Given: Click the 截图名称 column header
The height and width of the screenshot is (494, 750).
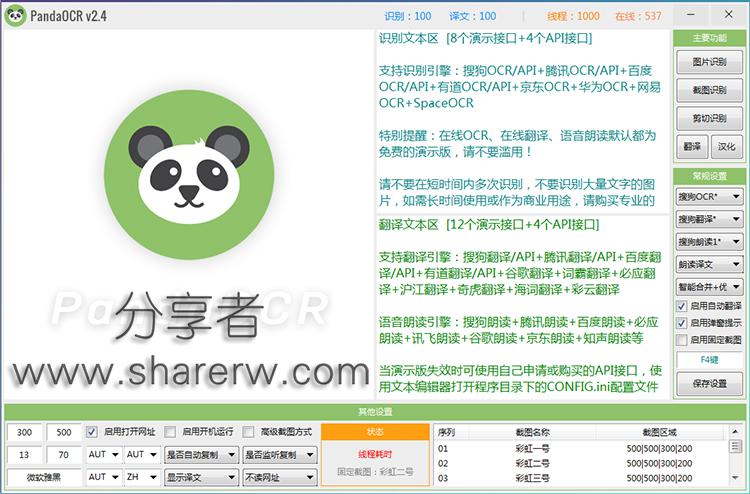Looking at the screenshot, I should 532,432.
